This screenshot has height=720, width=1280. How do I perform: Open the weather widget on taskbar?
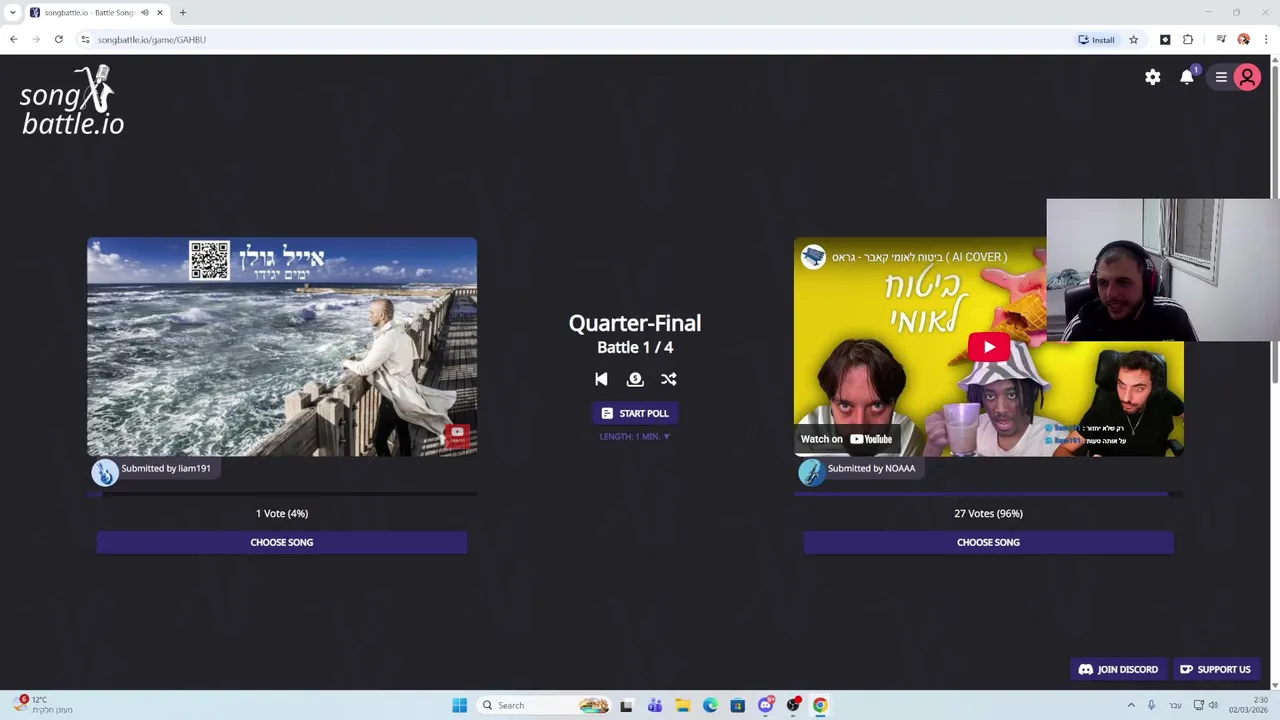pyautogui.click(x=44, y=705)
